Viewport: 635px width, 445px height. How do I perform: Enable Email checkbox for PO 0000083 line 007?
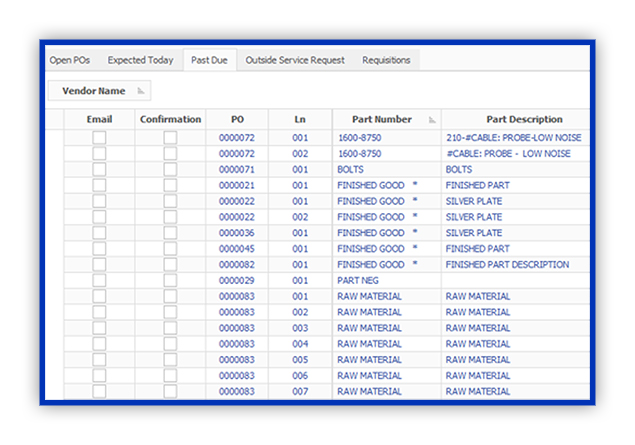click(x=99, y=391)
